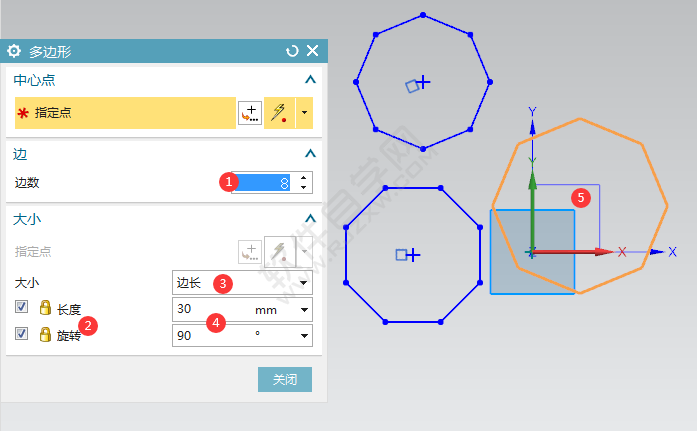
Task: Click the lock icon beside 长度
Action: pyautogui.click(x=45, y=307)
